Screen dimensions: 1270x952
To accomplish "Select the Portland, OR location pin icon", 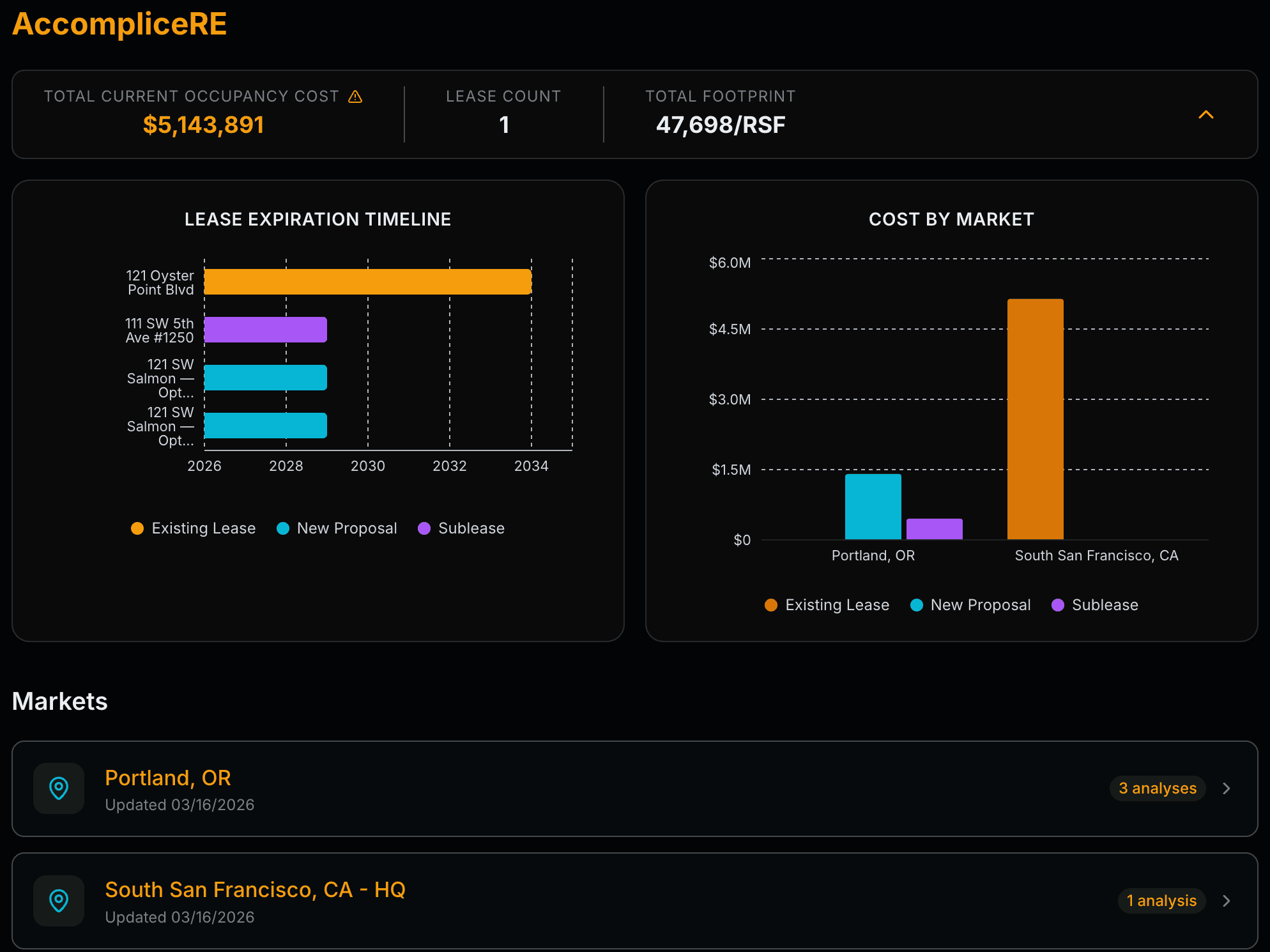I will (x=58, y=788).
